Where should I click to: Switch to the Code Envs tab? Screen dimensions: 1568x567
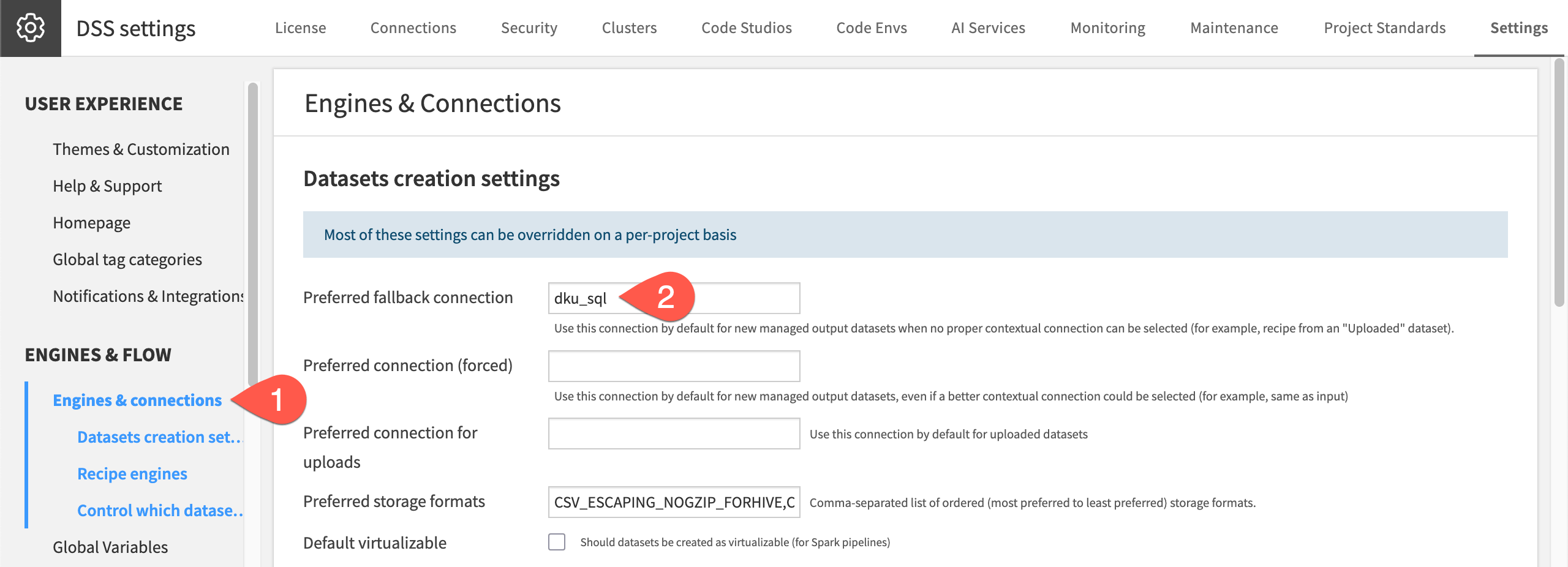click(x=872, y=28)
